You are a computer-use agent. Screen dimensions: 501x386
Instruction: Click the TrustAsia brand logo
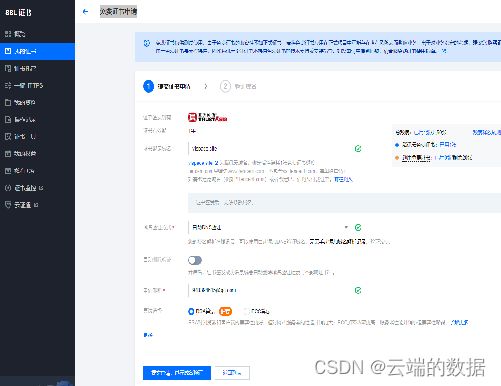[207, 117]
